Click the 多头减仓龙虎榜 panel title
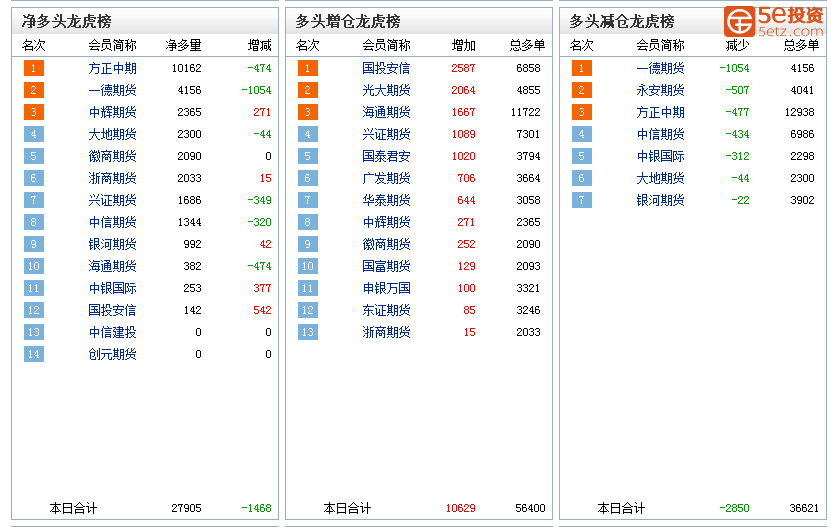 tap(622, 21)
